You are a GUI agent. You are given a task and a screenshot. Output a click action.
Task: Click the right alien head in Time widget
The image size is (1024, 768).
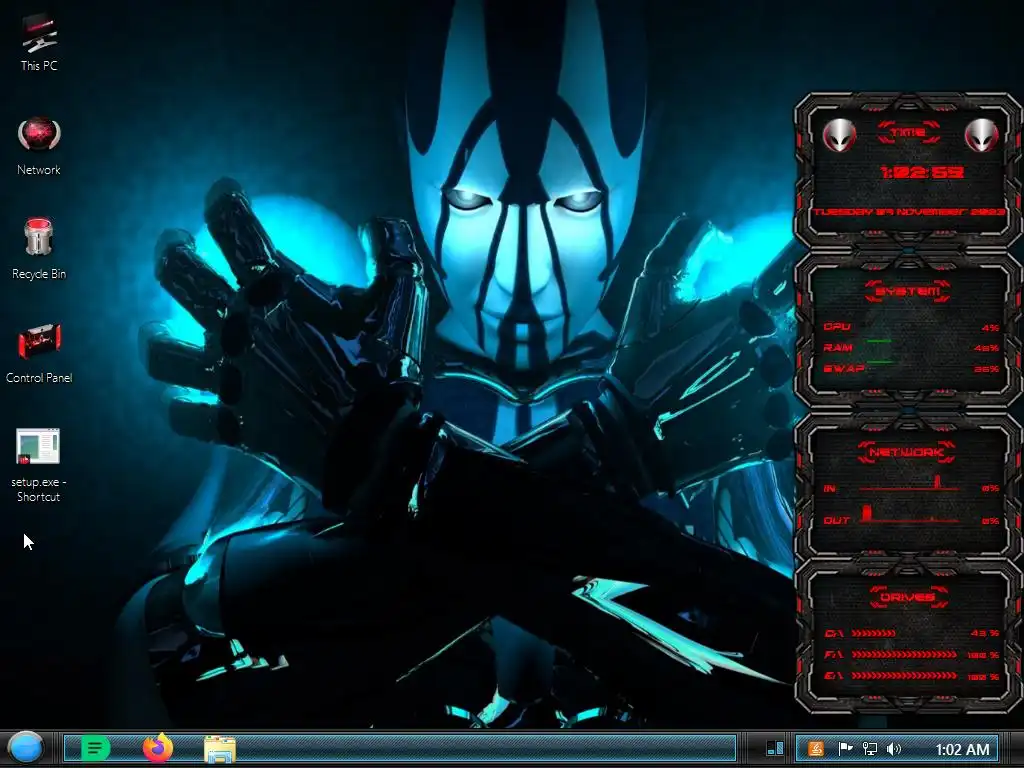[x=981, y=135]
